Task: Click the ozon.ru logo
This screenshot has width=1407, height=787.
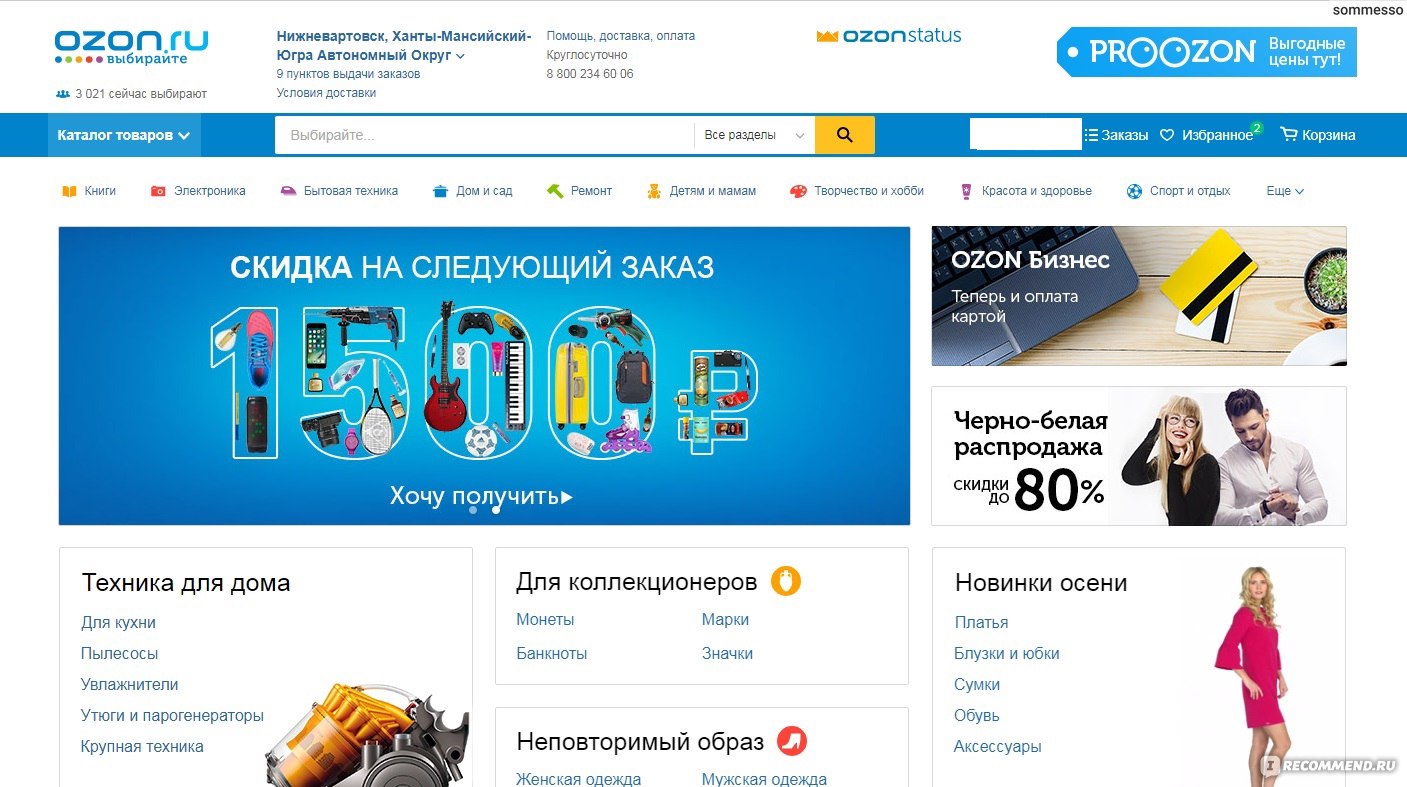Action: click(x=131, y=47)
